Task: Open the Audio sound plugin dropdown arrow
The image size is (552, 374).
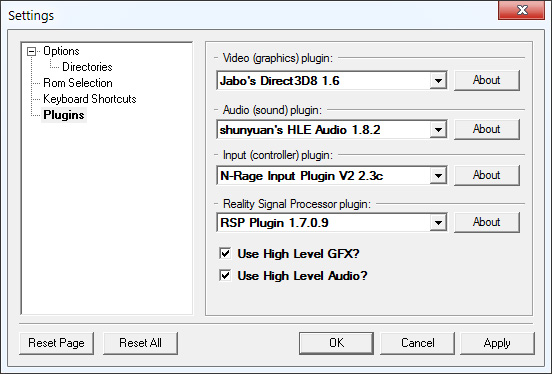Action: 438,130
